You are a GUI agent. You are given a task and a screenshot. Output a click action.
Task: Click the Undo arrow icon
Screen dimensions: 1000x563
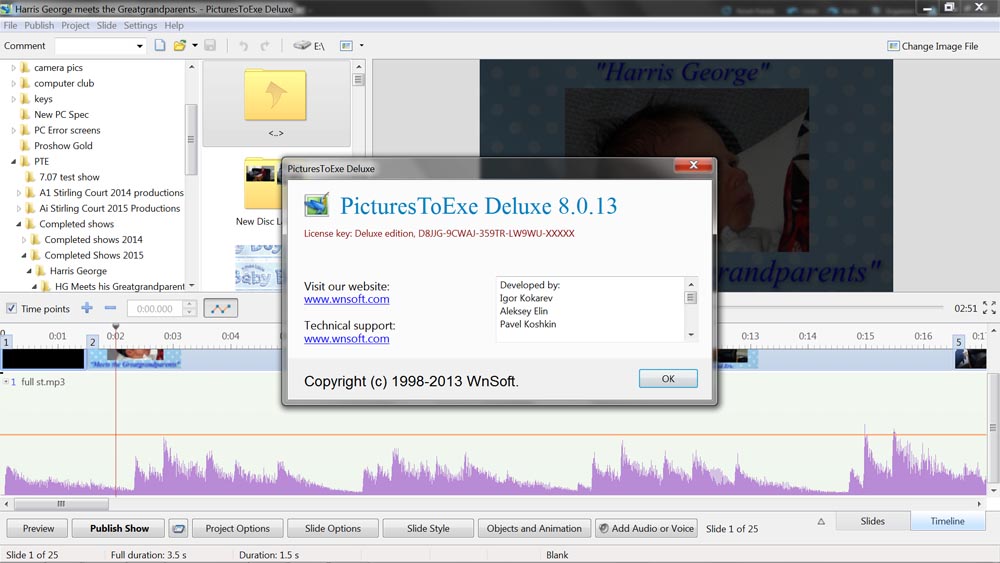[243, 46]
